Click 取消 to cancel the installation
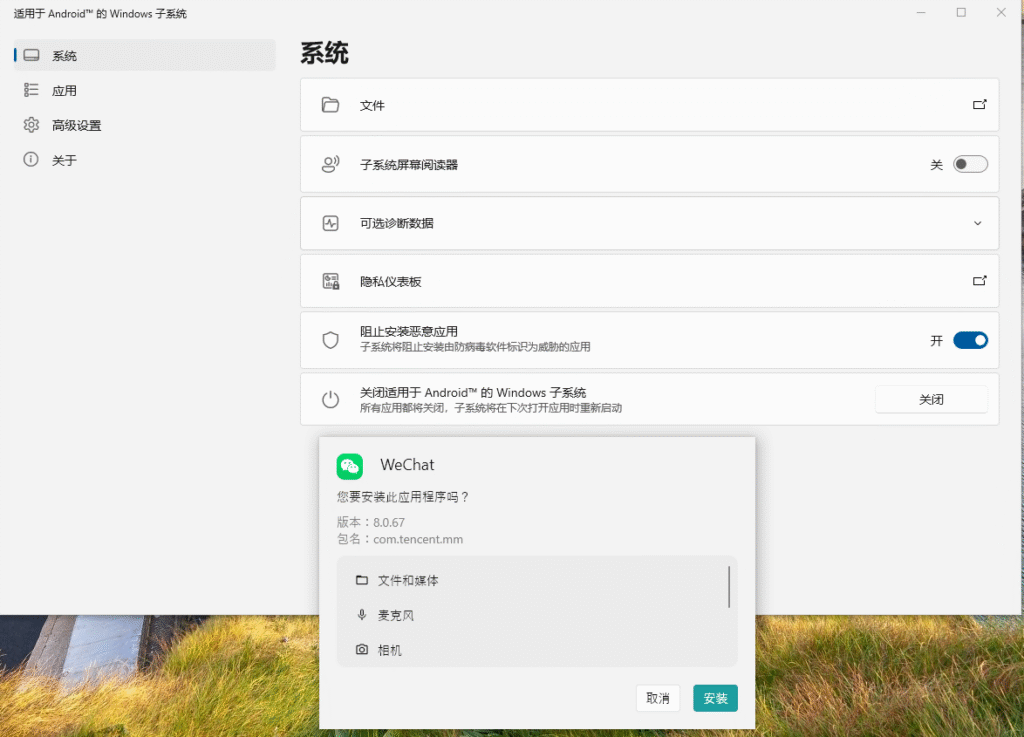The width and height of the screenshot is (1024, 737). click(658, 698)
